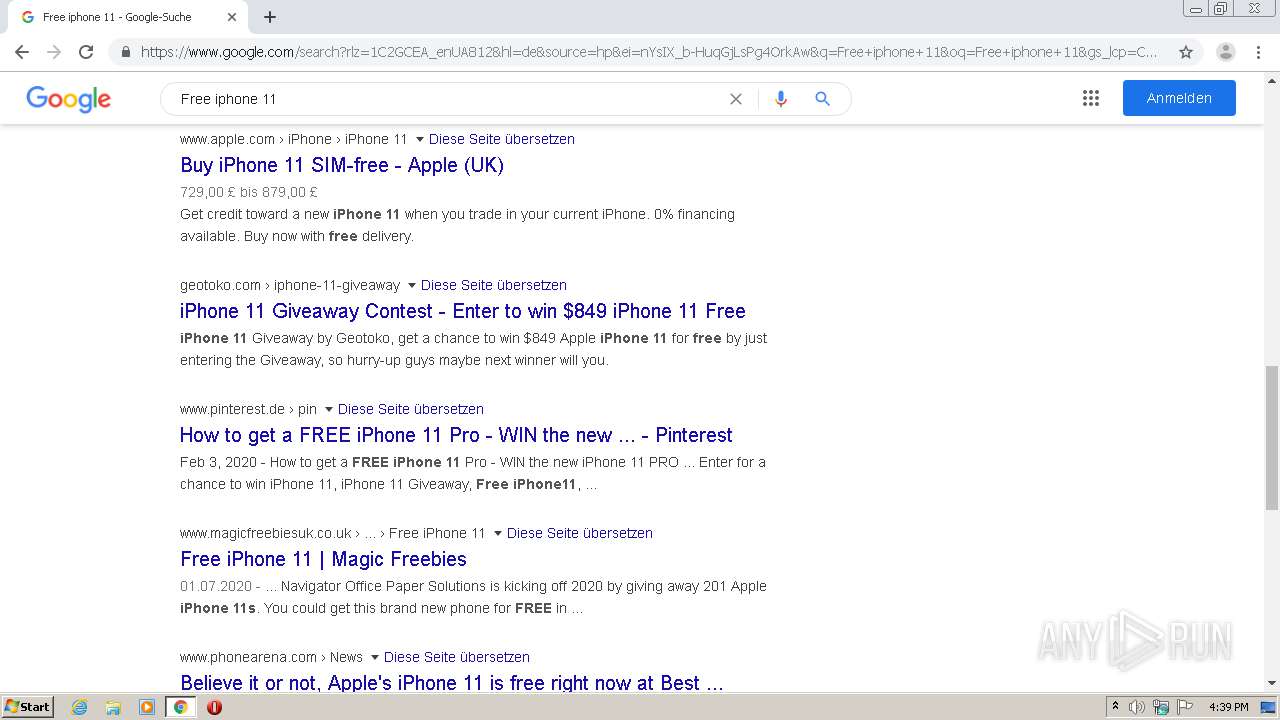Open the Chrome profile avatar icon
The image size is (1280, 720).
(x=1225, y=52)
